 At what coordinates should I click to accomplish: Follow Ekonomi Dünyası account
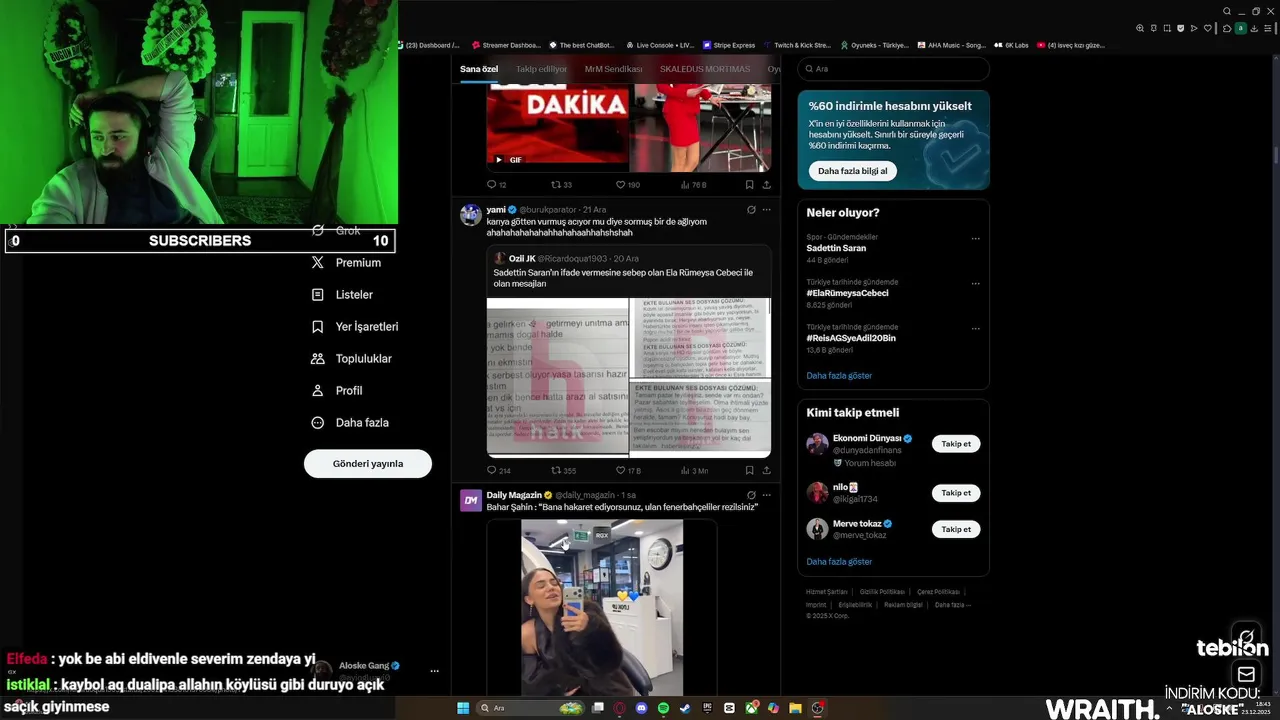pyautogui.click(x=956, y=444)
